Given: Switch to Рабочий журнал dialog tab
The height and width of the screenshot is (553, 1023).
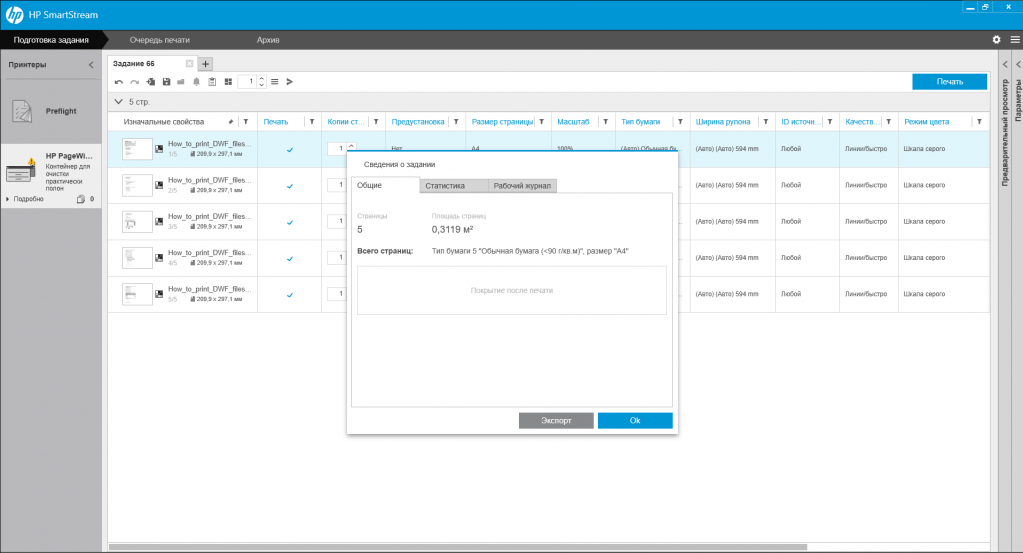Looking at the screenshot, I should [522, 186].
